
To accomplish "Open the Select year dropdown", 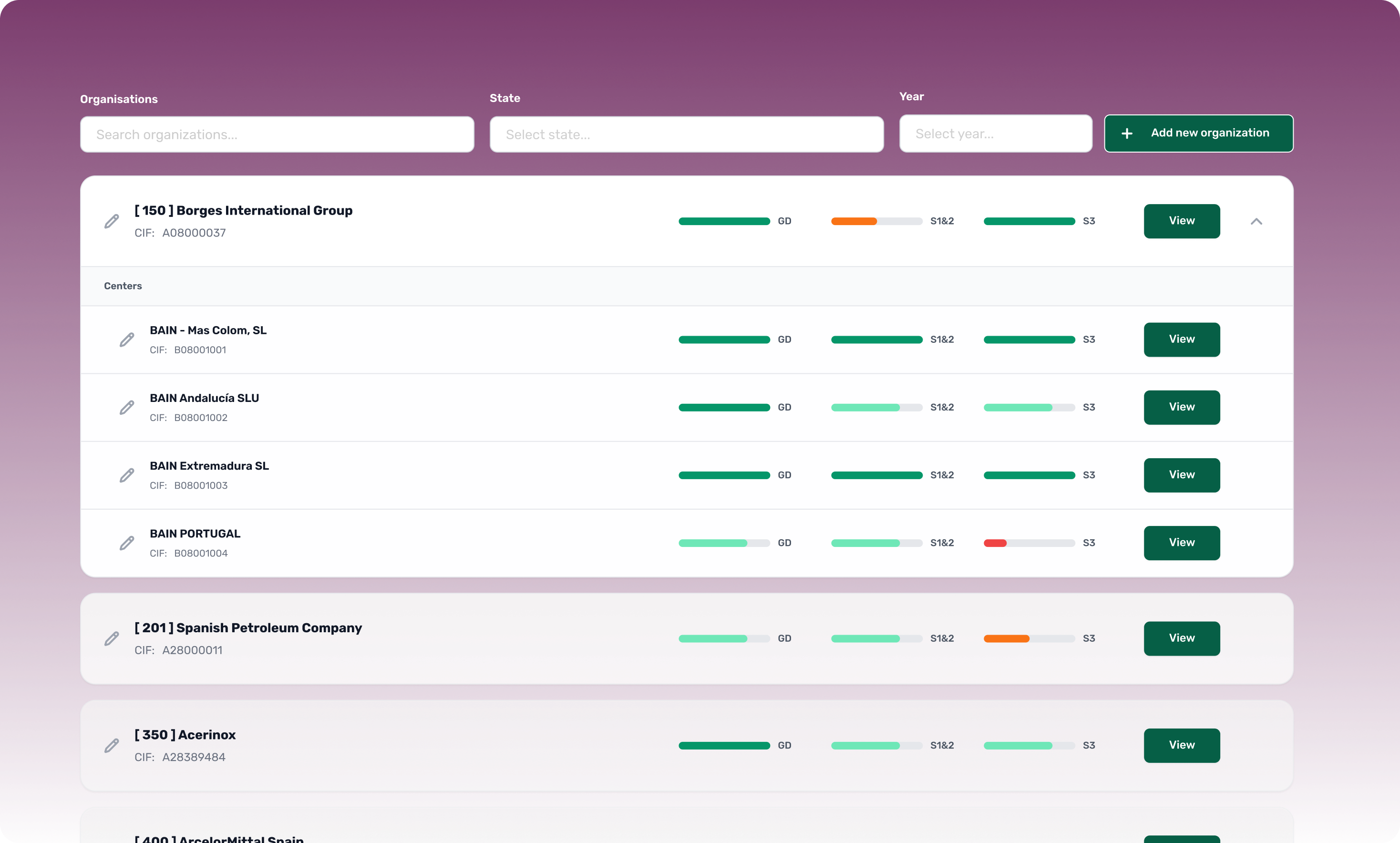I will [995, 134].
